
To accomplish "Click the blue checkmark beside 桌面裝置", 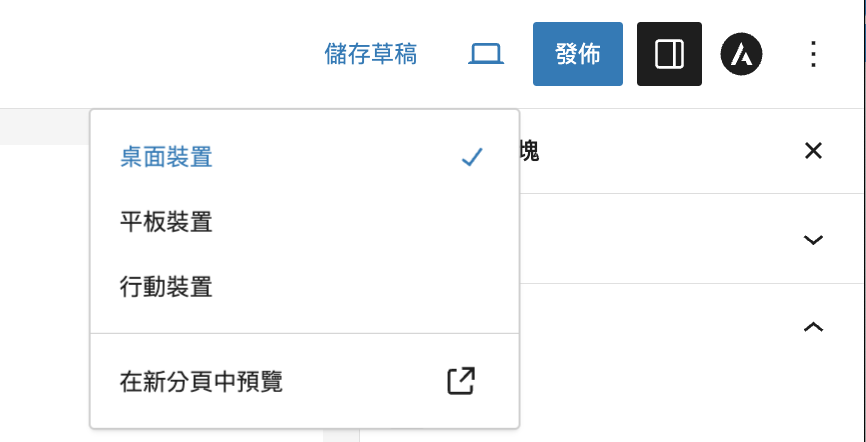I will point(473,157).
